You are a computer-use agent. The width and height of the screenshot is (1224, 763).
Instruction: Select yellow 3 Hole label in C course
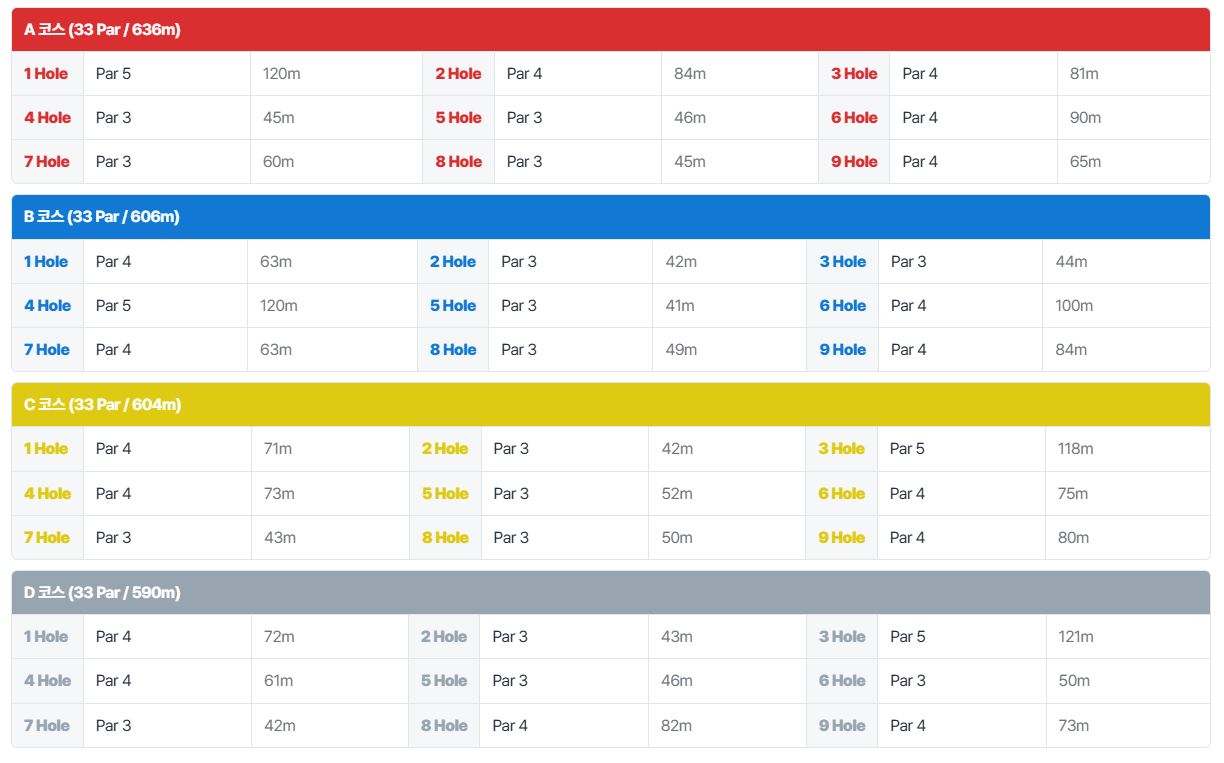tap(842, 448)
